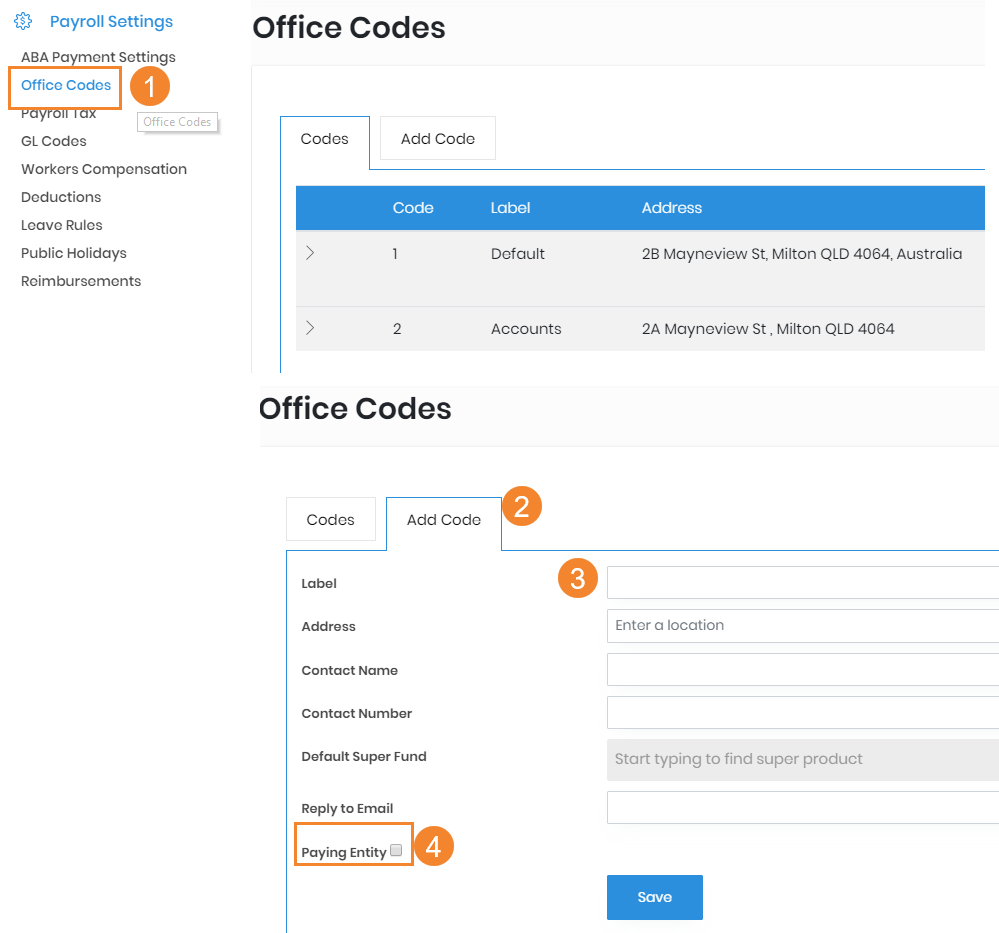Expand the Default office code row
The image size is (999, 933).
pyautogui.click(x=310, y=253)
